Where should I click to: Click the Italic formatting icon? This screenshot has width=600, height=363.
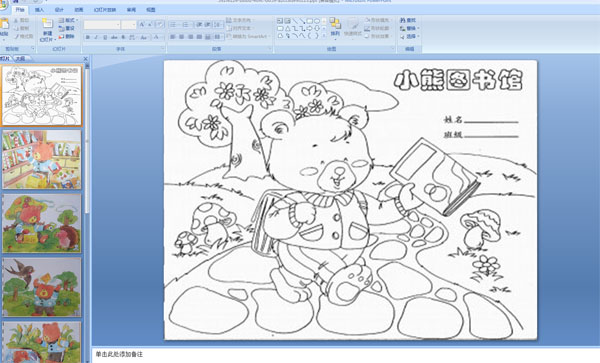pyautogui.click(x=96, y=37)
